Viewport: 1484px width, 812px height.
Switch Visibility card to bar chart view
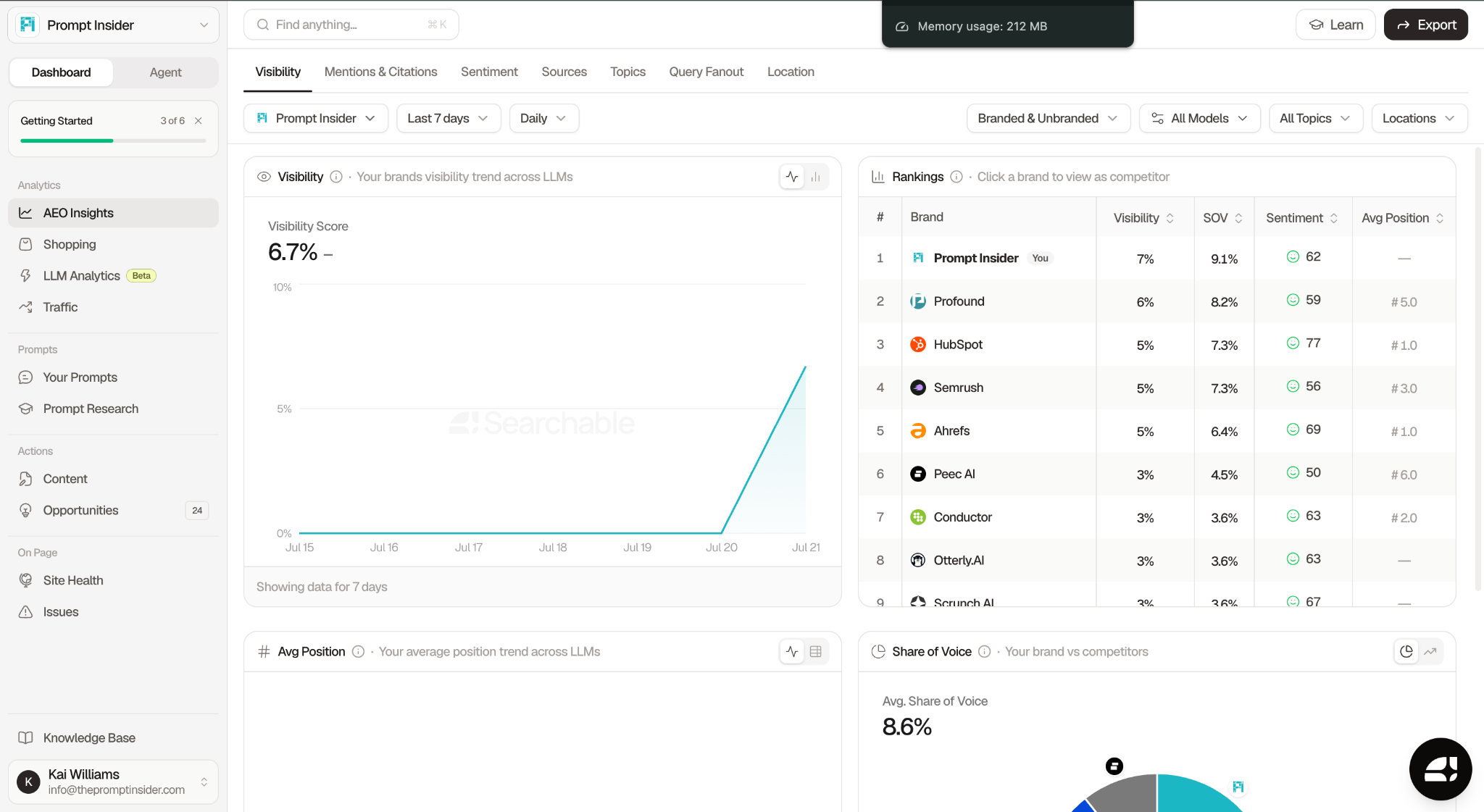click(816, 177)
